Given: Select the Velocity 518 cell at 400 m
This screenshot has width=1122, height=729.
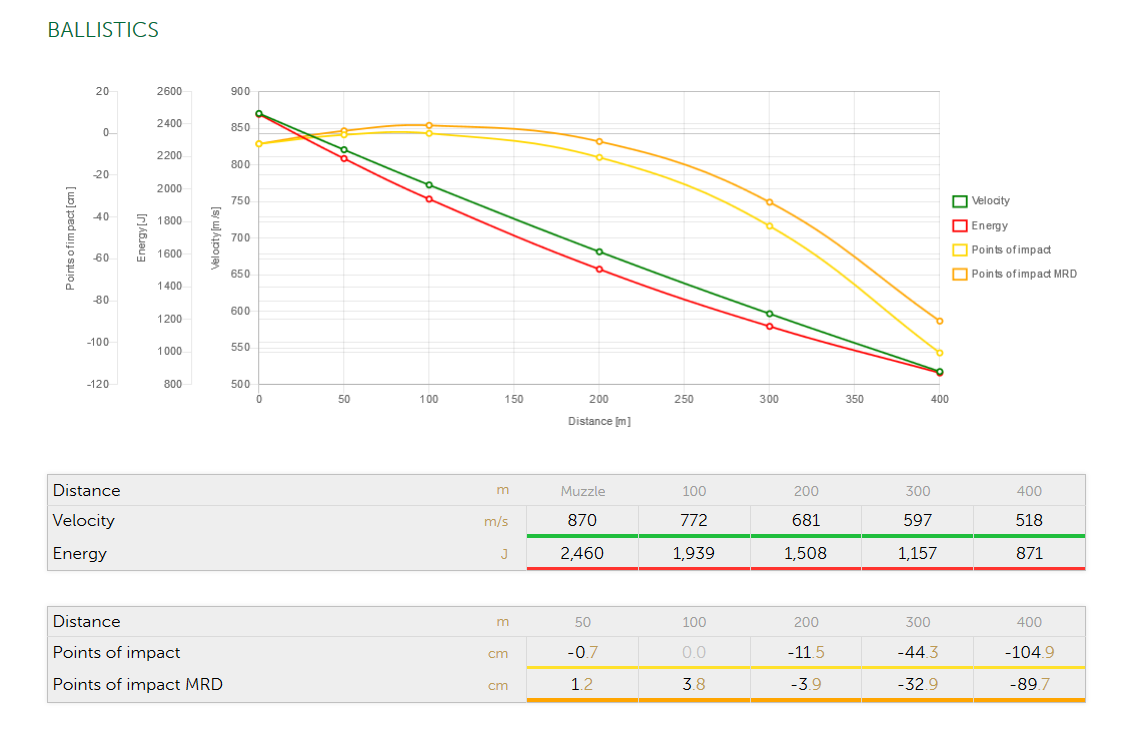Looking at the screenshot, I should click(1028, 520).
